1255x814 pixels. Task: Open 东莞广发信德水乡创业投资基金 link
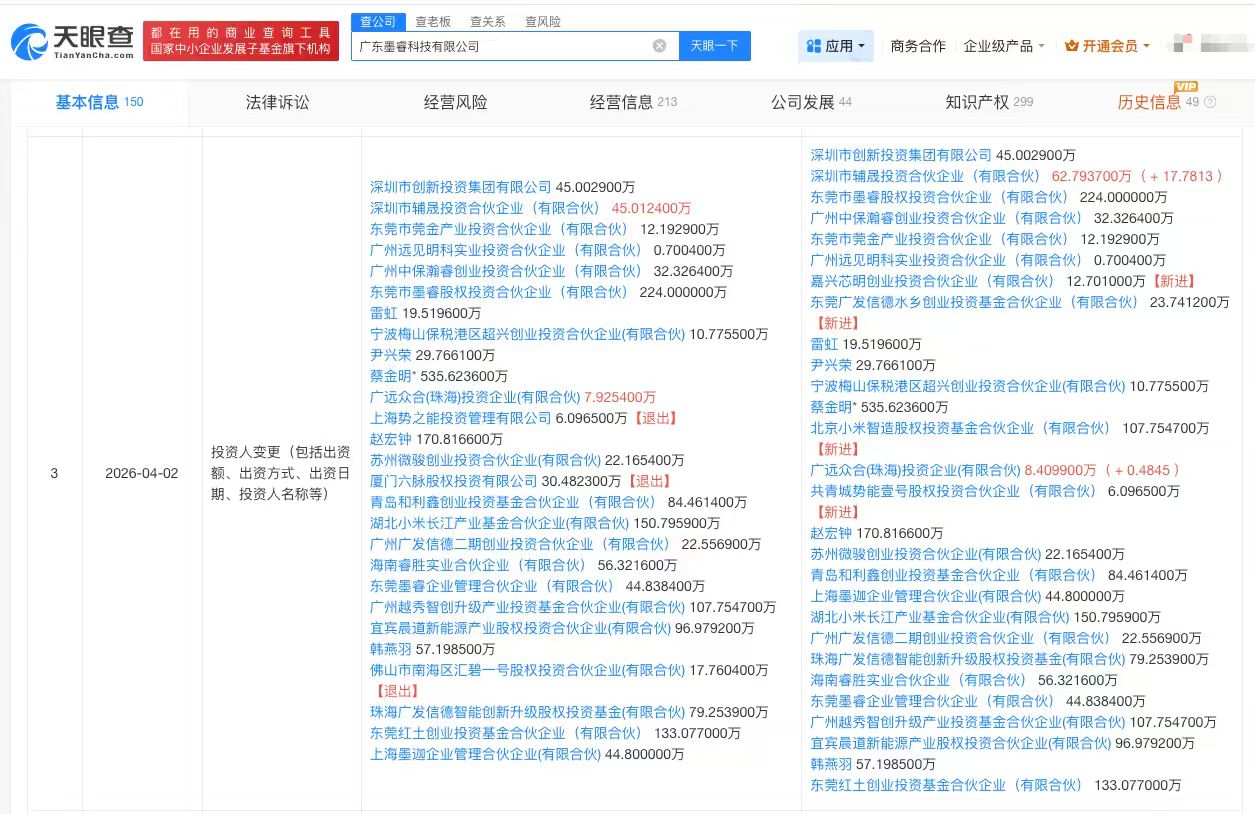976,302
